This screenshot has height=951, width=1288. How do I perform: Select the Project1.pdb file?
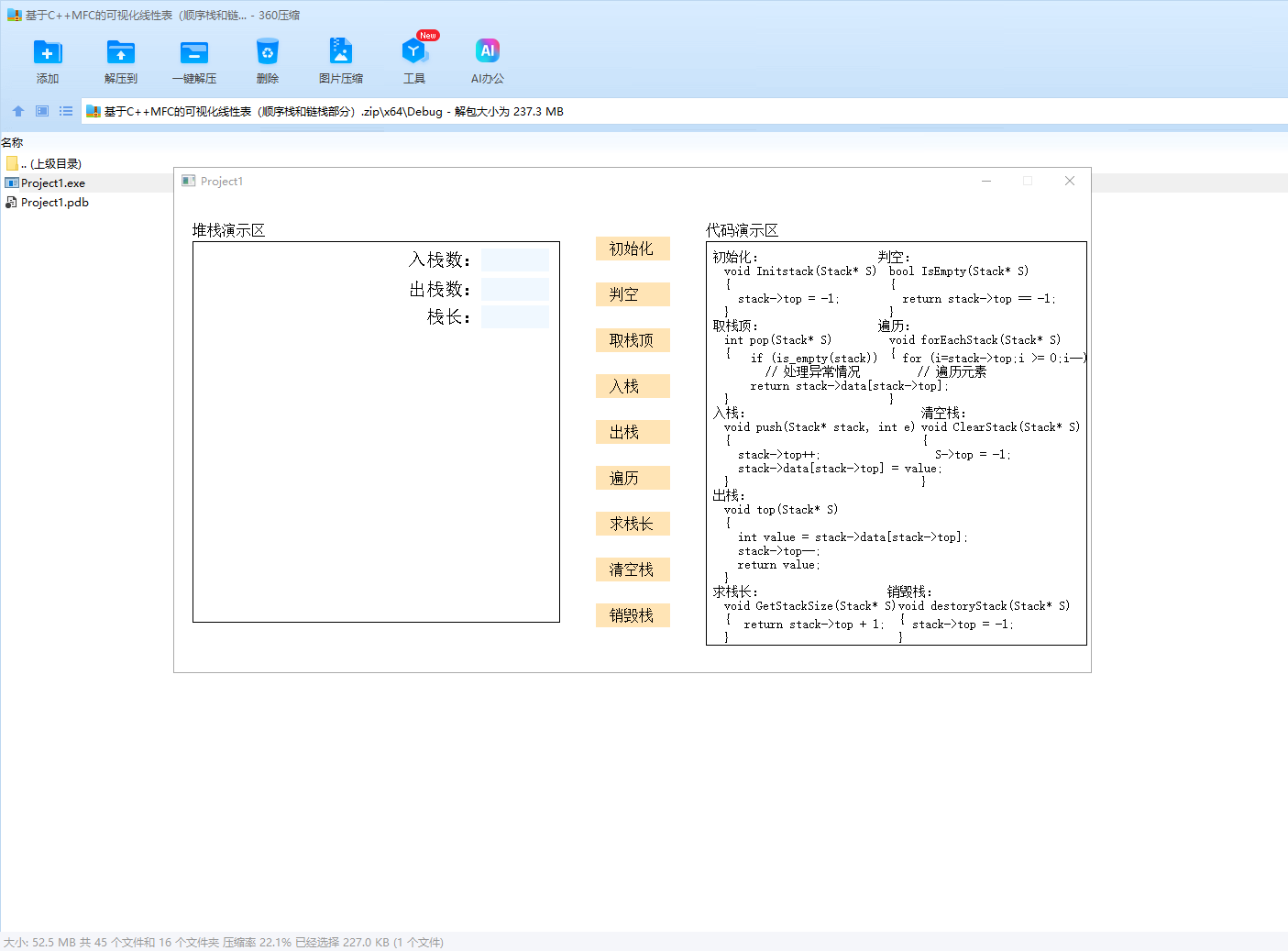[x=55, y=203]
